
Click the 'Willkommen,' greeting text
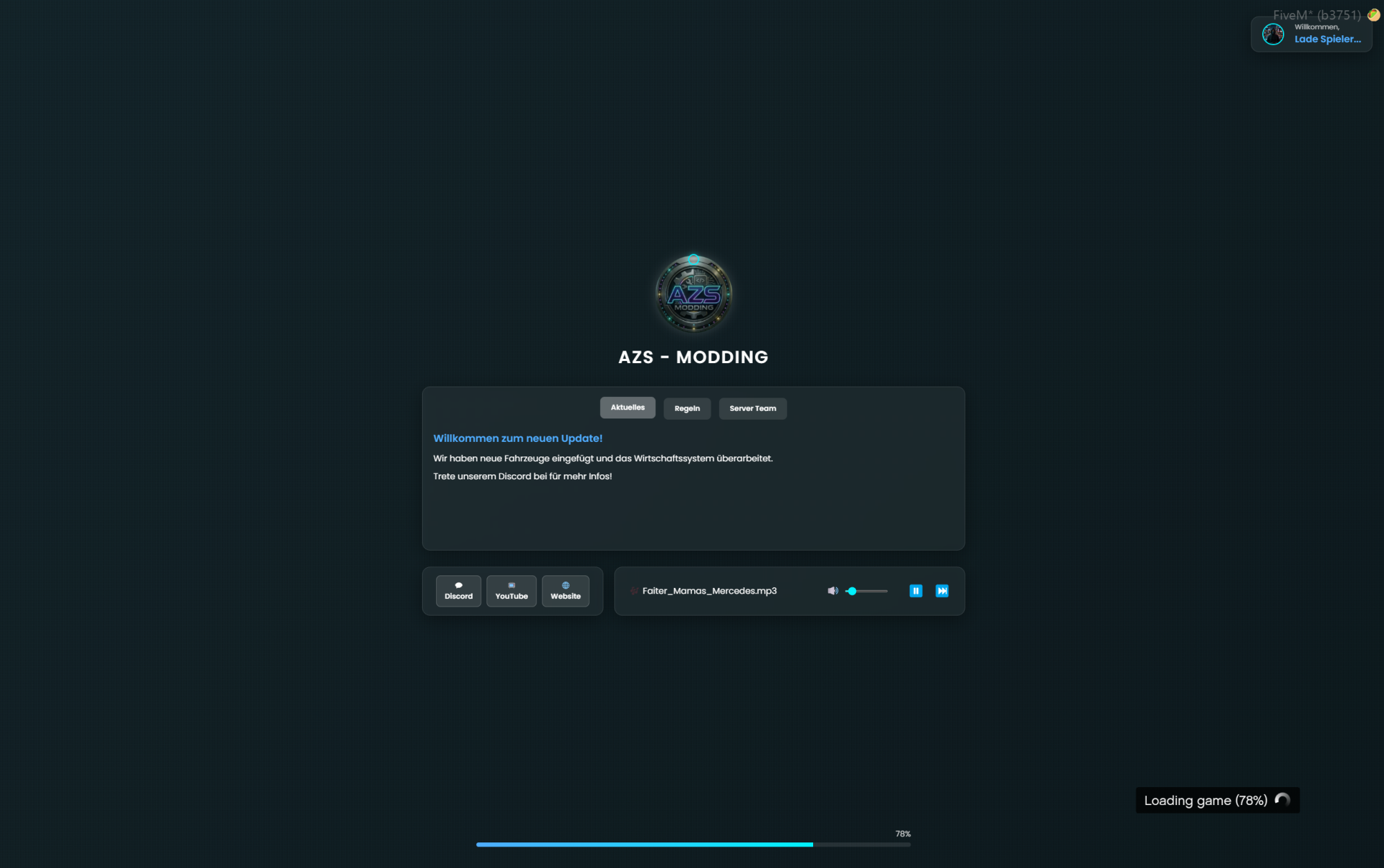(x=1317, y=27)
